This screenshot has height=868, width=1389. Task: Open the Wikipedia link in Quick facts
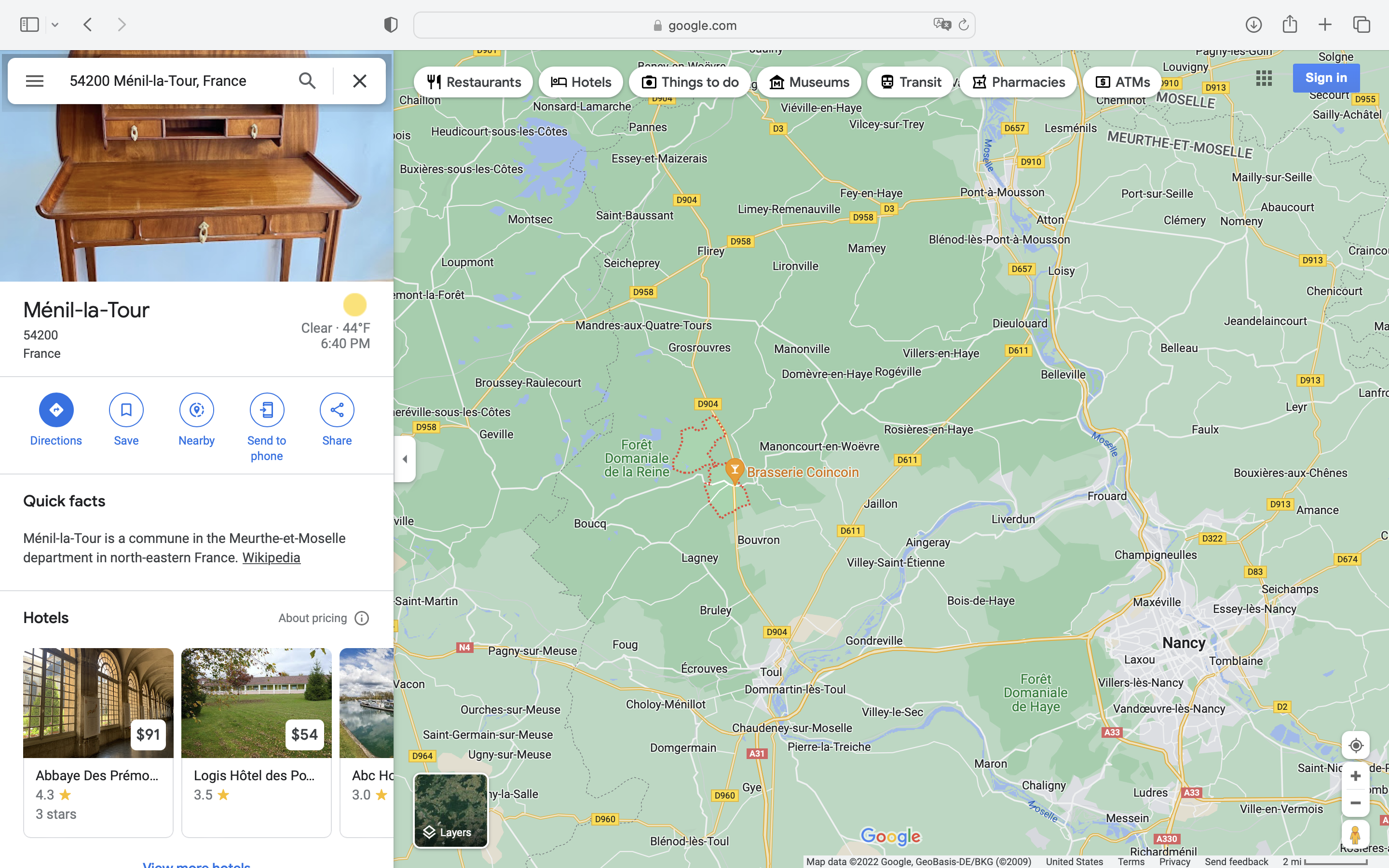pyautogui.click(x=271, y=557)
